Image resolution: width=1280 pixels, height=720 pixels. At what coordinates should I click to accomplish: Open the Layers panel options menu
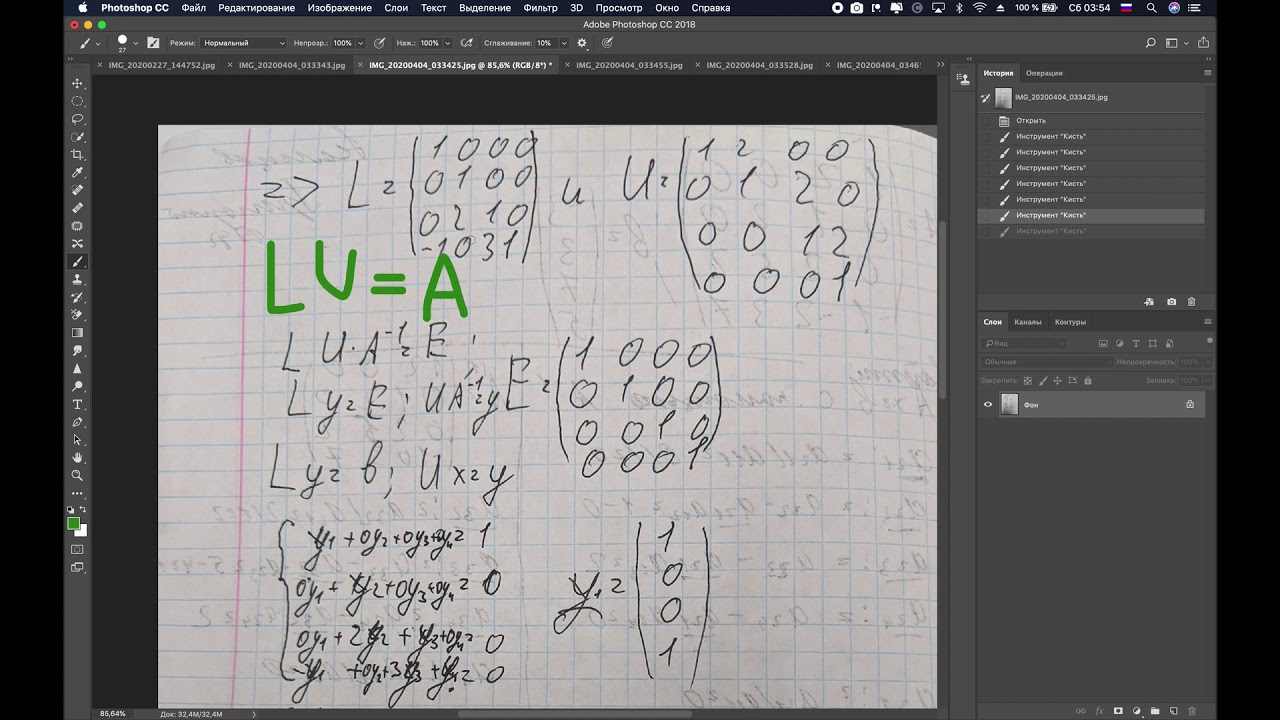pos(1207,322)
